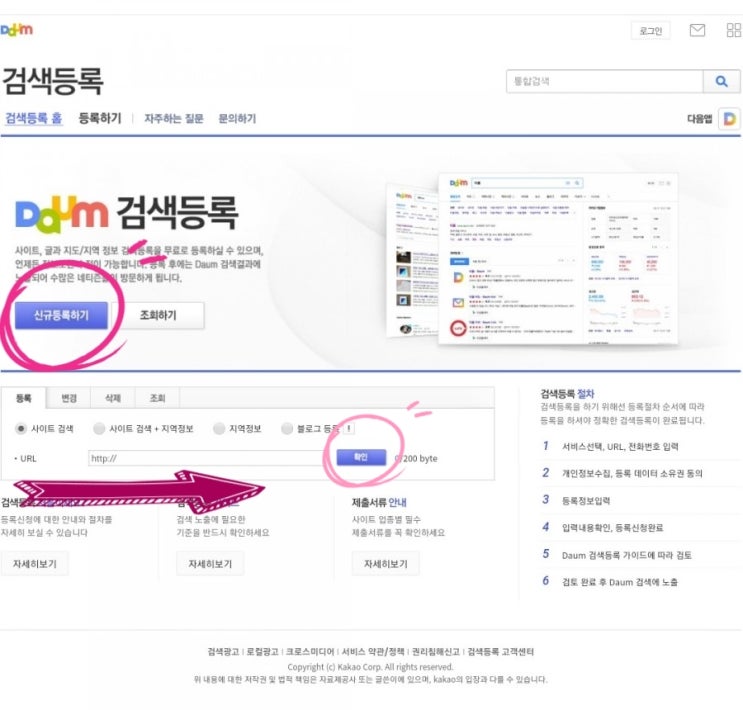Click the 조회하기 button
The height and width of the screenshot is (710, 743).
click(158, 315)
